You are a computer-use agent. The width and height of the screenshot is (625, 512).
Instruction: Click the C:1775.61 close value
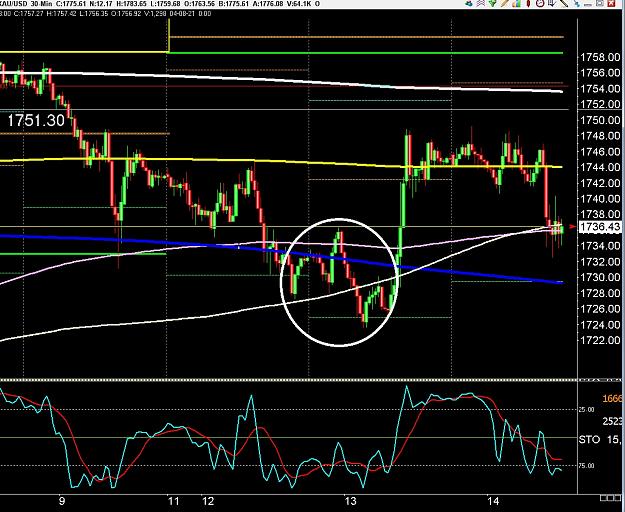[x=72, y=4]
